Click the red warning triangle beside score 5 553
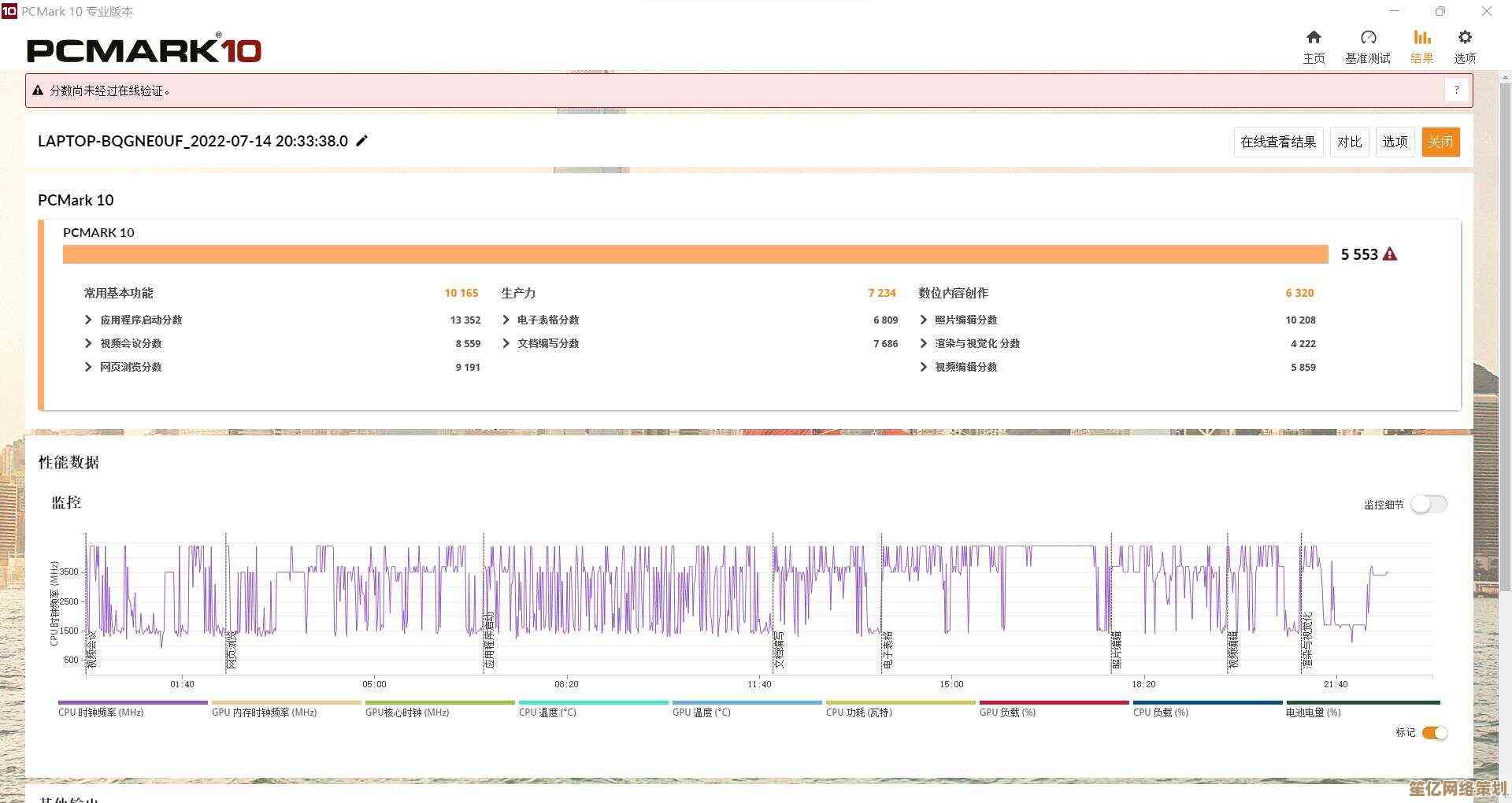Image resolution: width=1512 pixels, height=803 pixels. click(x=1390, y=254)
